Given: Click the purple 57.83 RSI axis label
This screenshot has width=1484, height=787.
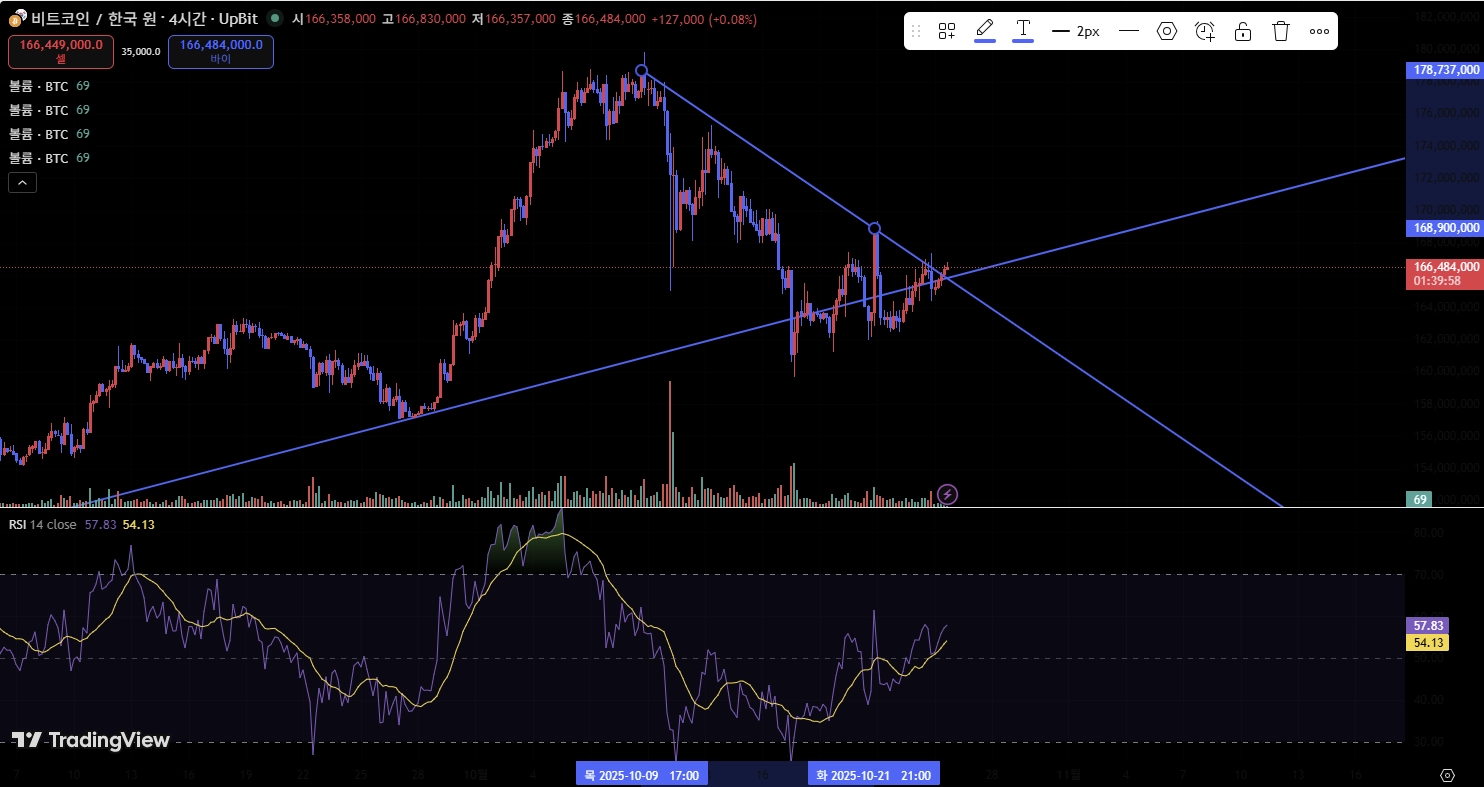Looking at the screenshot, I should click(x=1426, y=626).
